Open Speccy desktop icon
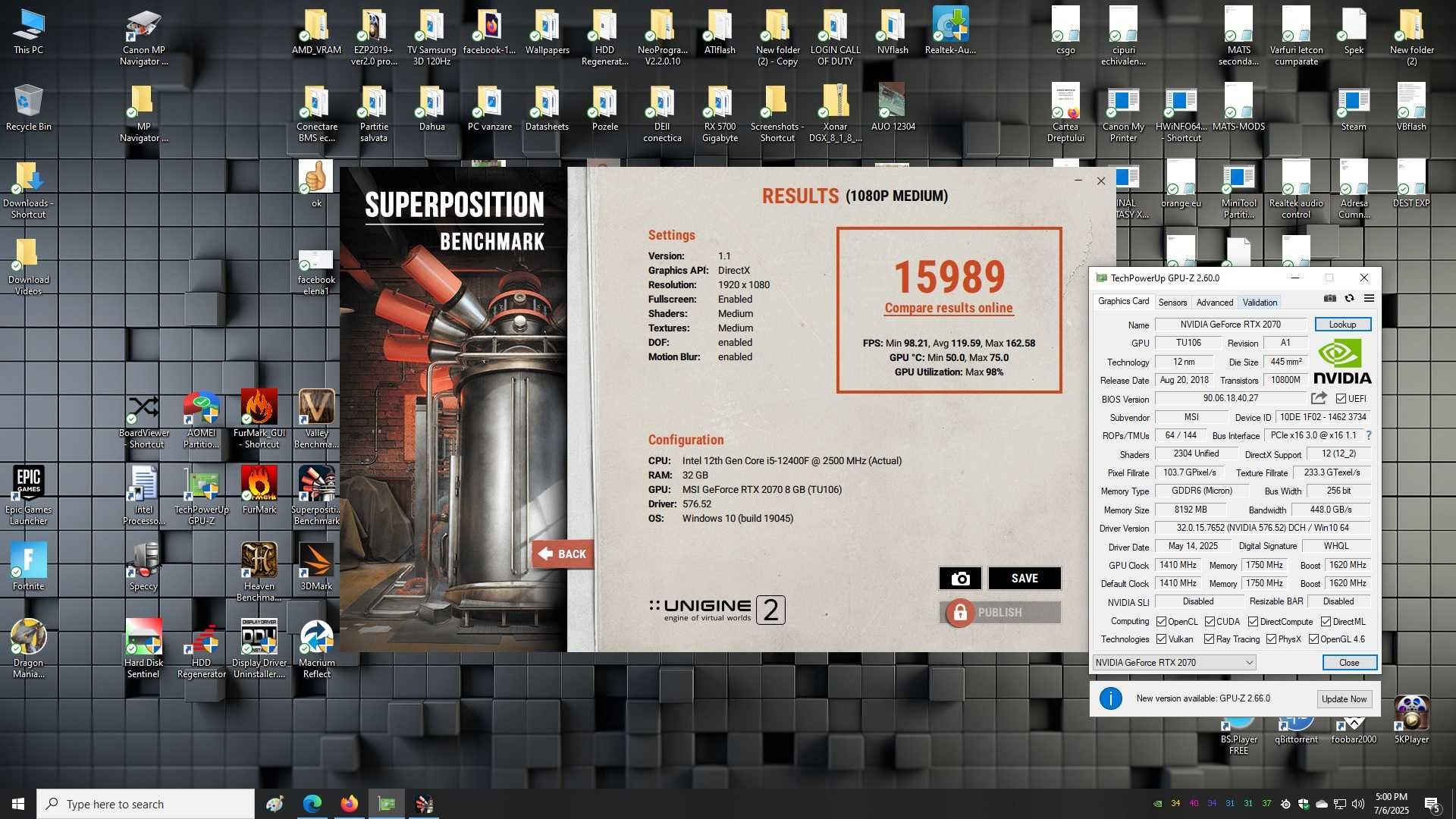Screen dimensions: 1456x819 tap(143, 566)
